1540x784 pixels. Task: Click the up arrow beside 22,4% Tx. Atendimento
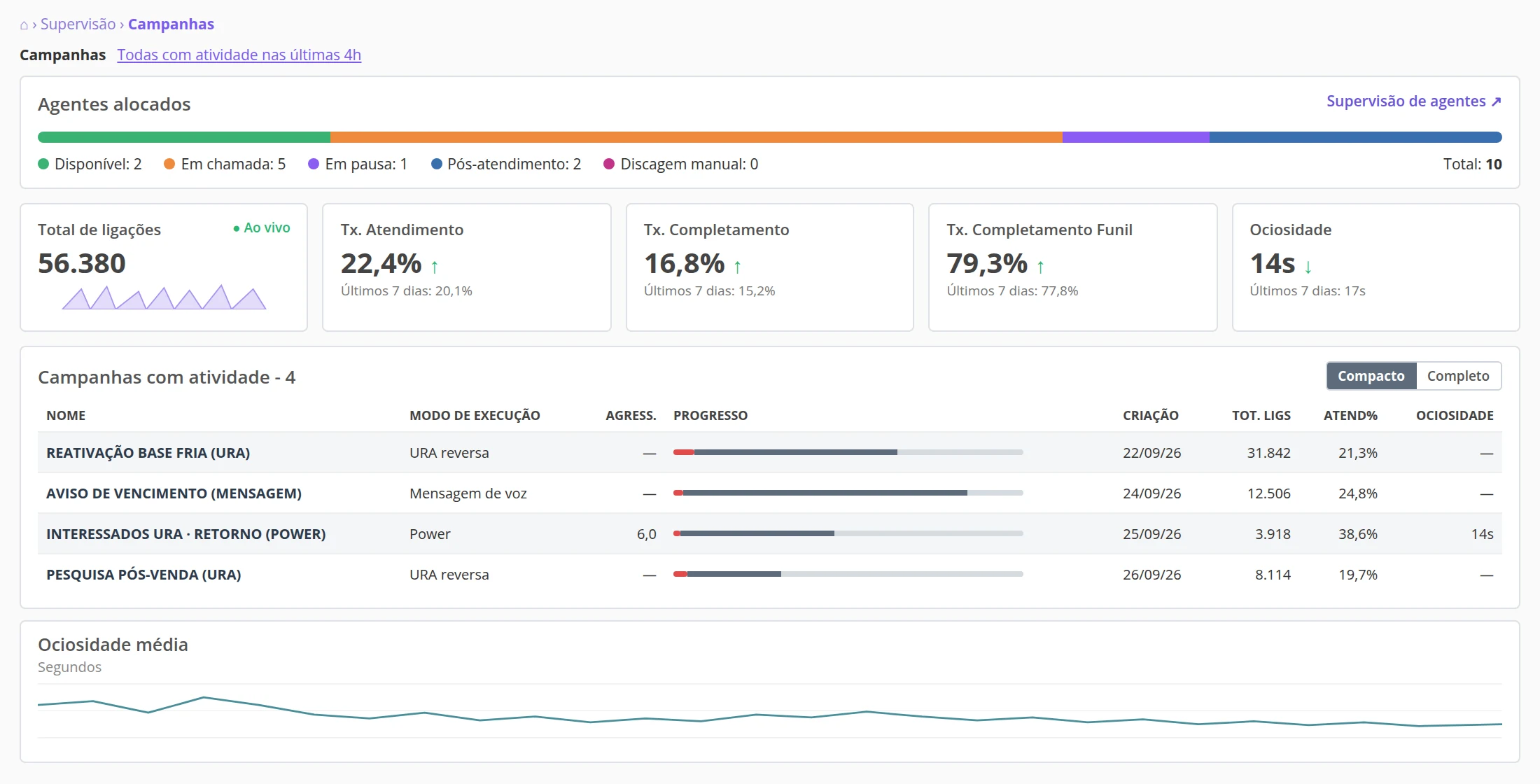tap(435, 267)
